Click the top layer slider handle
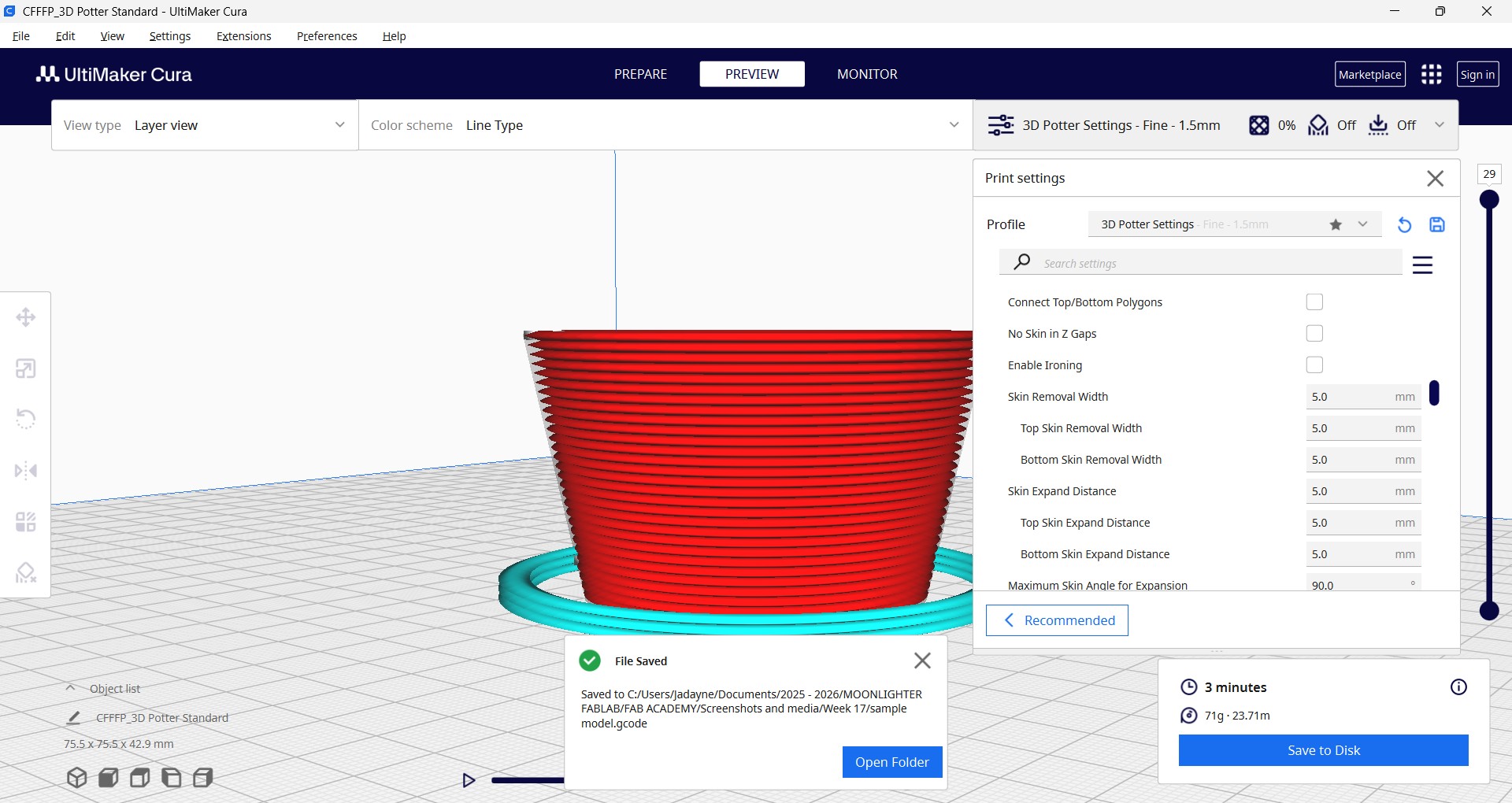The height and width of the screenshot is (803, 1512). [x=1489, y=199]
